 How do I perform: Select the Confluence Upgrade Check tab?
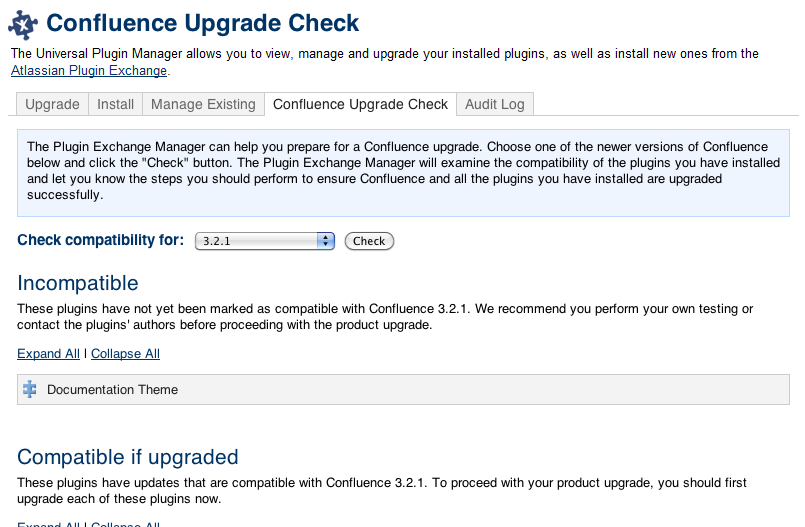click(360, 104)
